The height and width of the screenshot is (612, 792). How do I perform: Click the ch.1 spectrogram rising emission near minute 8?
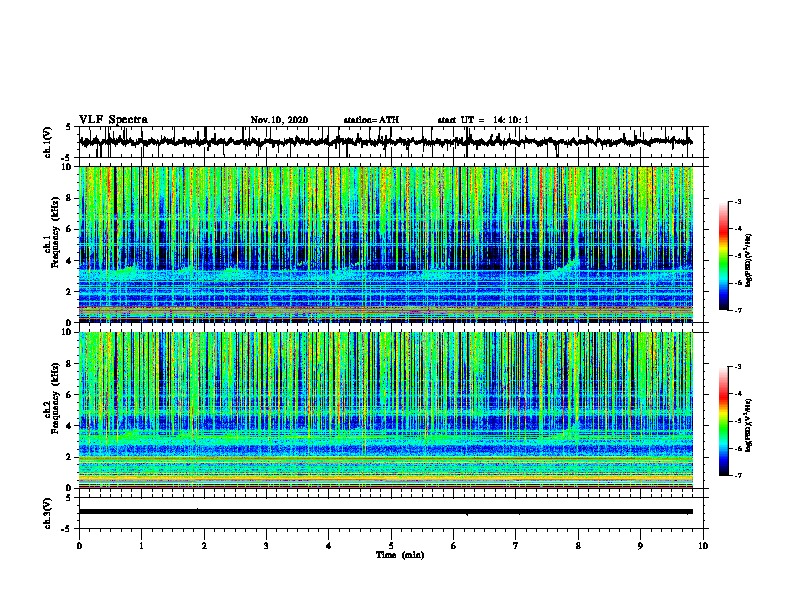tap(562, 269)
